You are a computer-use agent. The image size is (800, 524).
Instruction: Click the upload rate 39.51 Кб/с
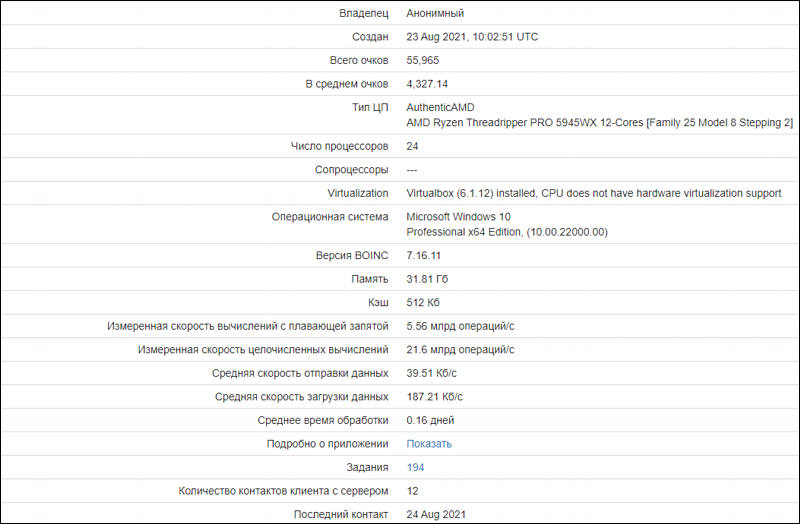pyautogui.click(x=431, y=373)
